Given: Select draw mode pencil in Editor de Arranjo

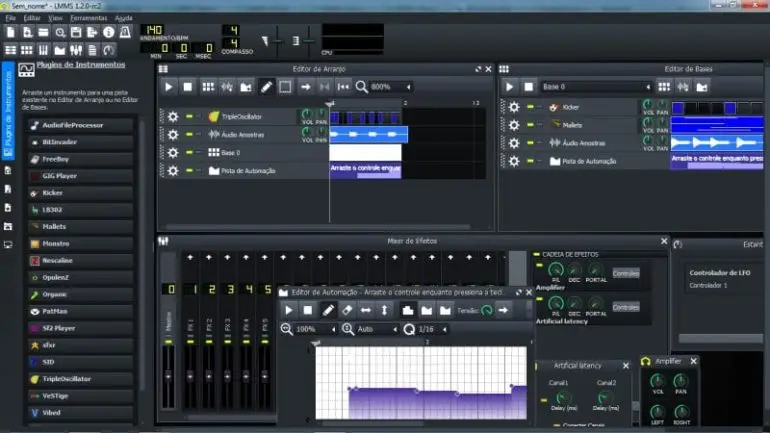Looking at the screenshot, I should (266, 87).
